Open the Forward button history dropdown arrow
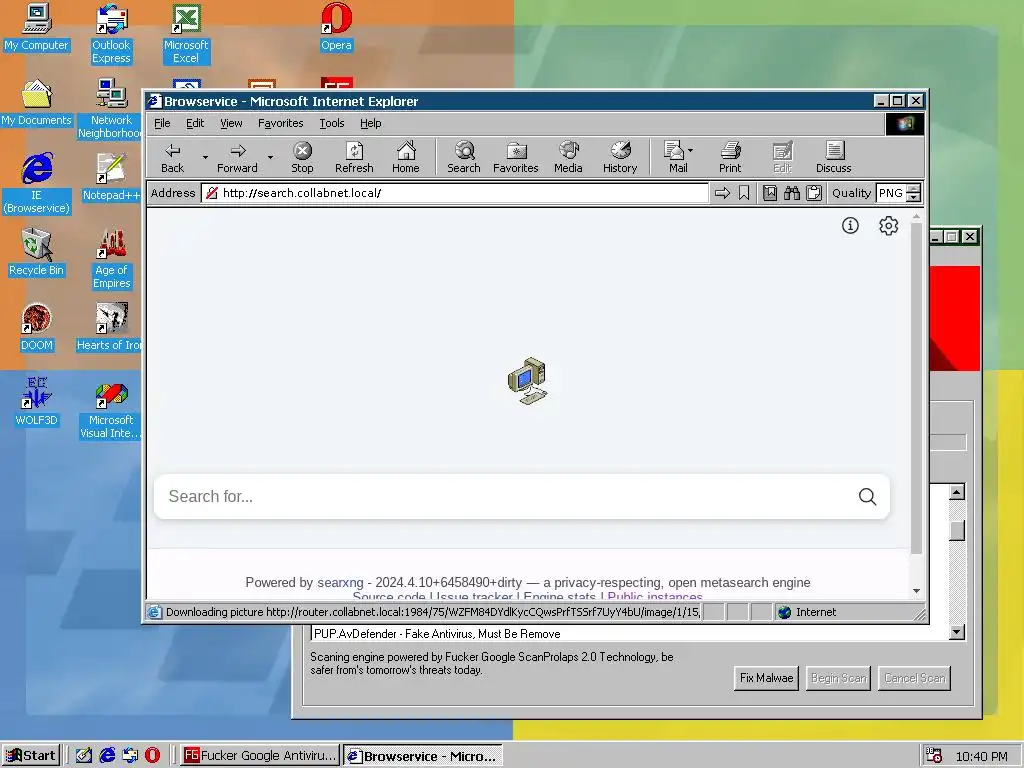1024x768 pixels. (270, 157)
